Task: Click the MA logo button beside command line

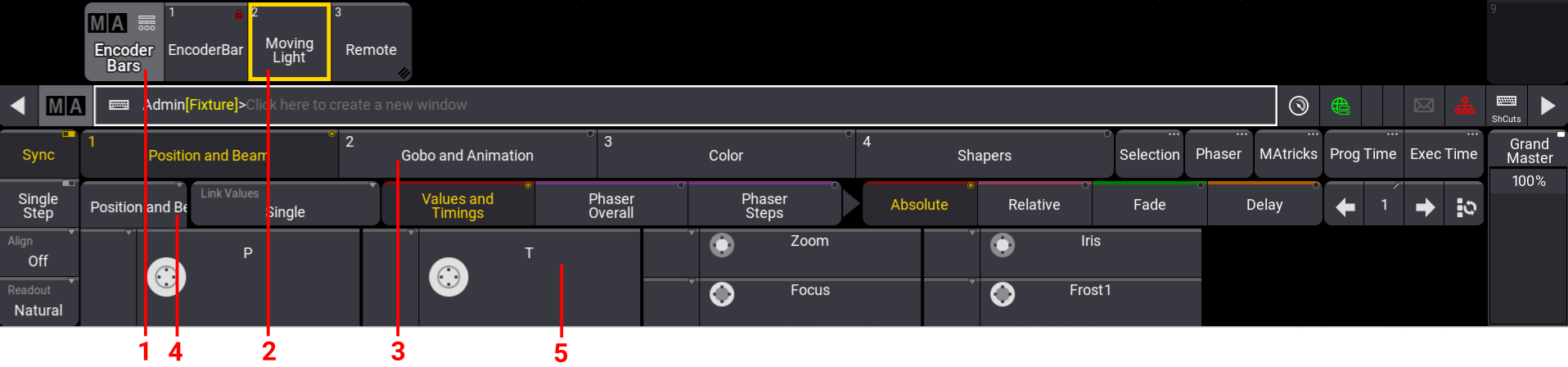Action: tap(65, 106)
